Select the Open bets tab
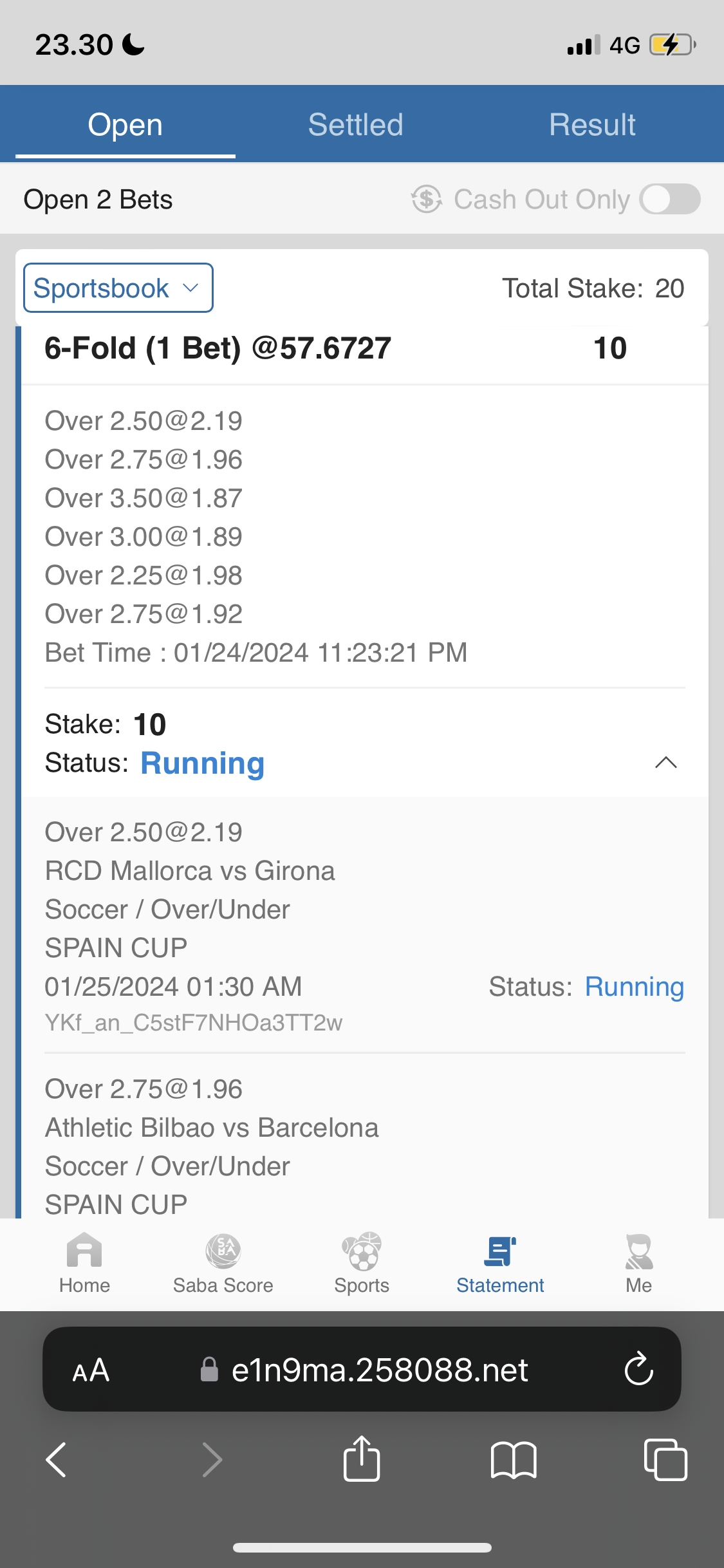Screen dimensions: 724x1568 125,124
